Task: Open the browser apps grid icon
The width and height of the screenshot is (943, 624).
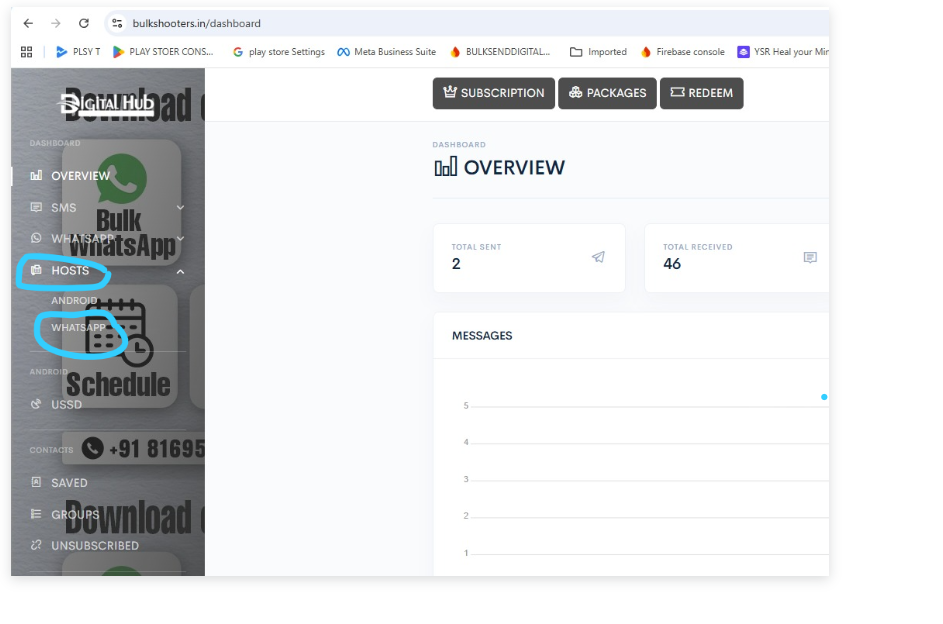Action: (27, 52)
